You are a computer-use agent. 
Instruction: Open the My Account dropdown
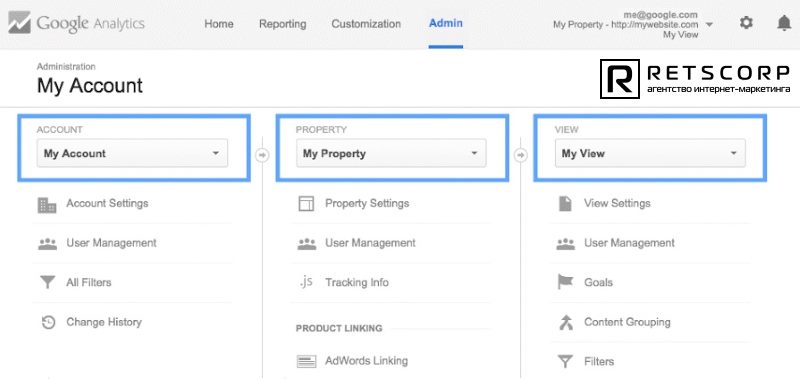[132, 153]
